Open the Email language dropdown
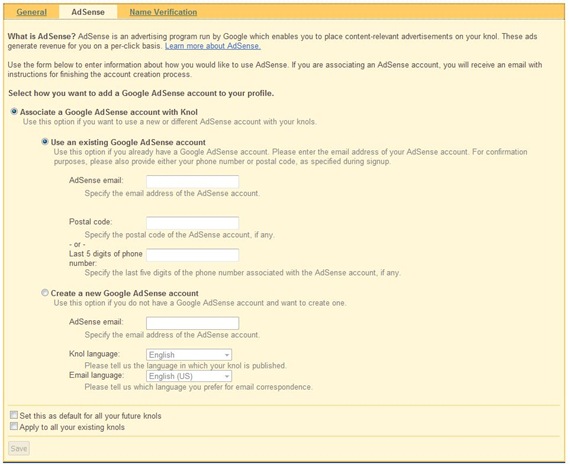Viewport: 570px width, 466px height. (x=189, y=376)
